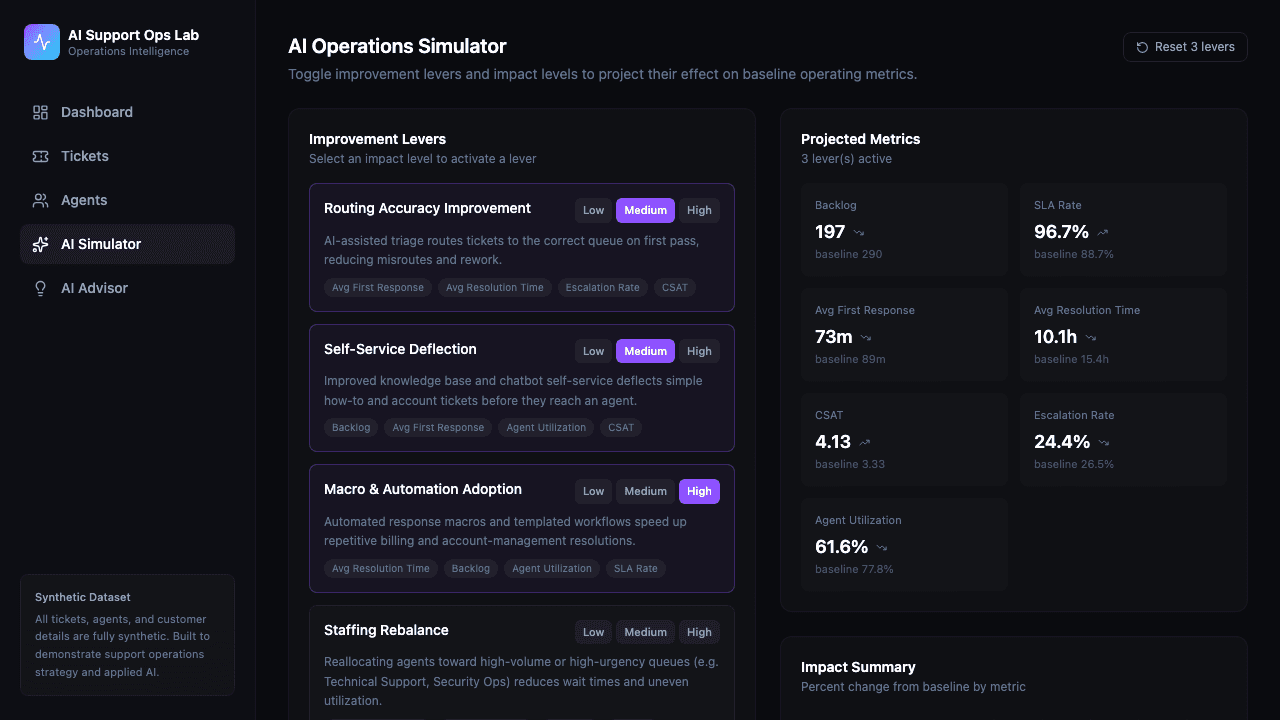This screenshot has width=1280, height=720.
Task: Click the SLA Rate upward trend icon
Action: click(x=1103, y=233)
